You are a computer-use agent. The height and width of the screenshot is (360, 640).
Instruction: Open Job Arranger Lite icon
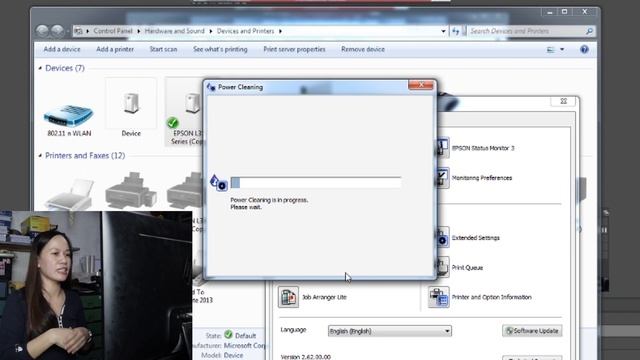pos(288,297)
